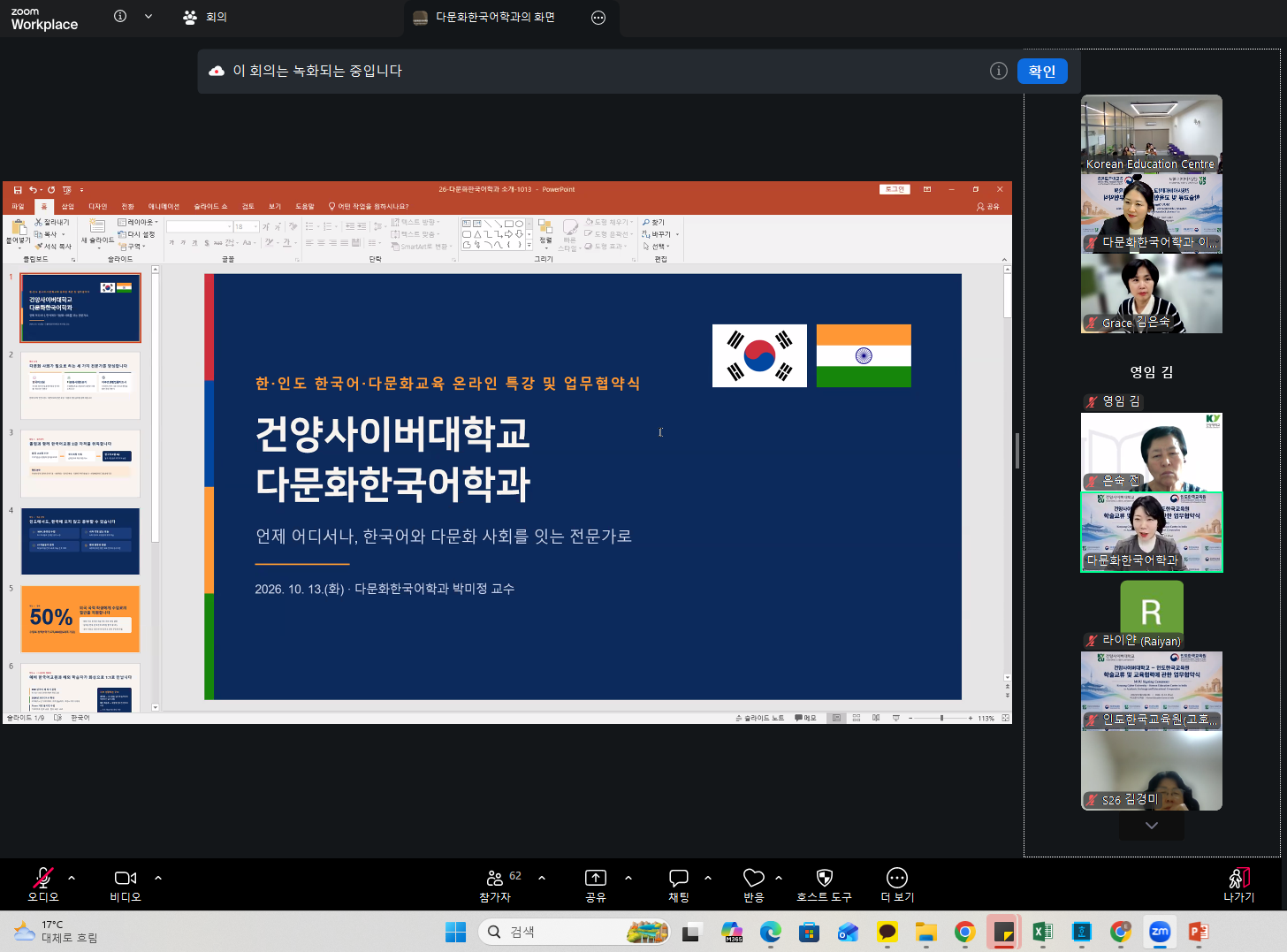Click PowerPoint Save icon in quick access
Image resolution: width=1287 pixels, height=952 pixels.
(18, 189)
